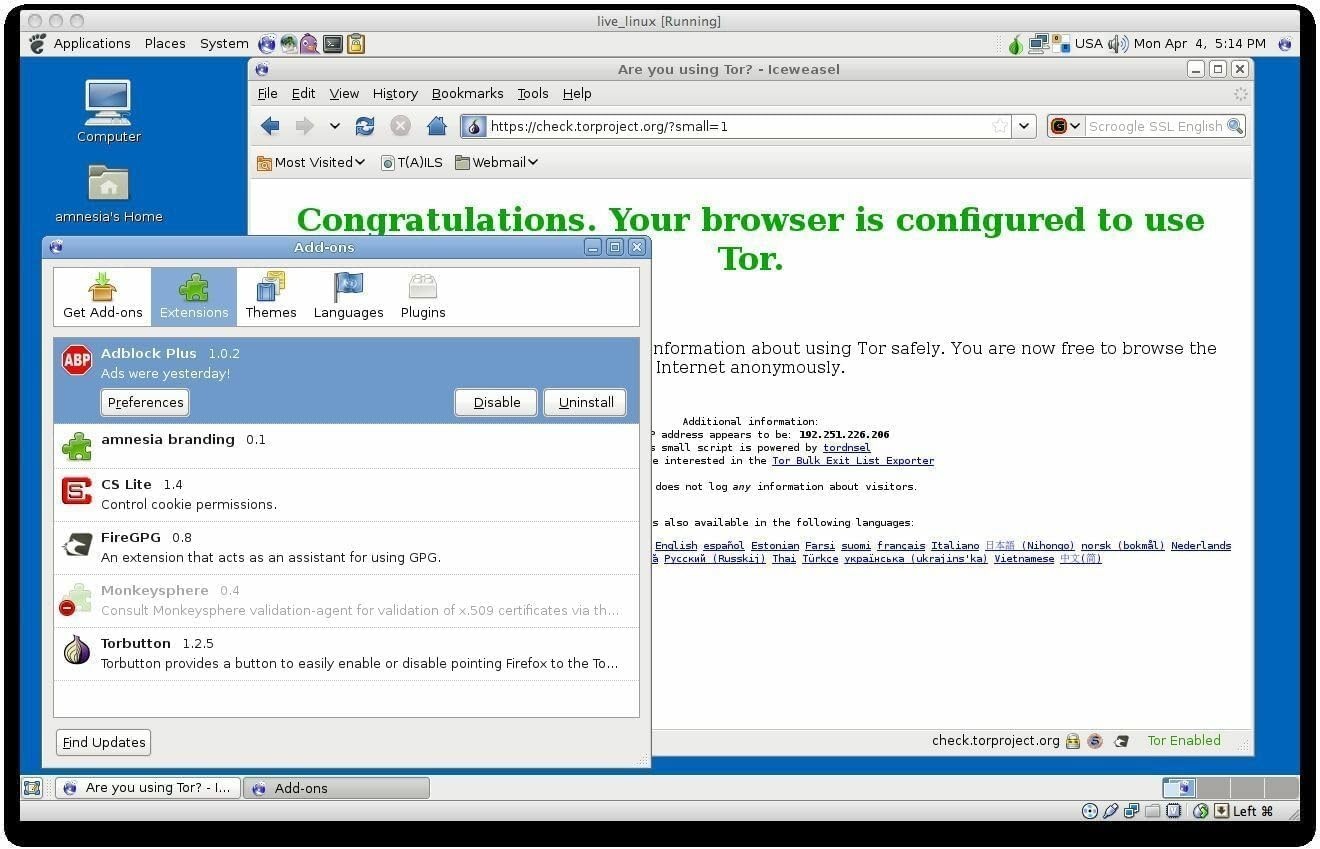Screen dimensions: 1320x849
Task: Open the File menu in Iceweasel
Action: (268, 93)
